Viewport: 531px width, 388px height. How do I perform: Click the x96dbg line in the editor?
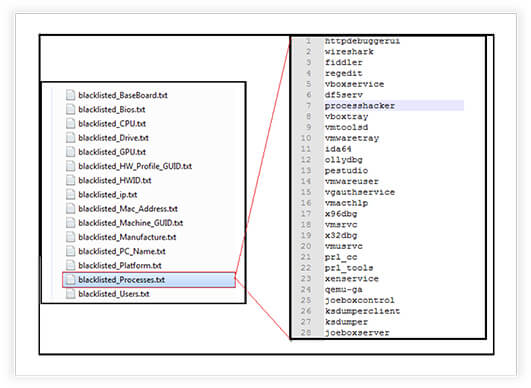(341, 214)
